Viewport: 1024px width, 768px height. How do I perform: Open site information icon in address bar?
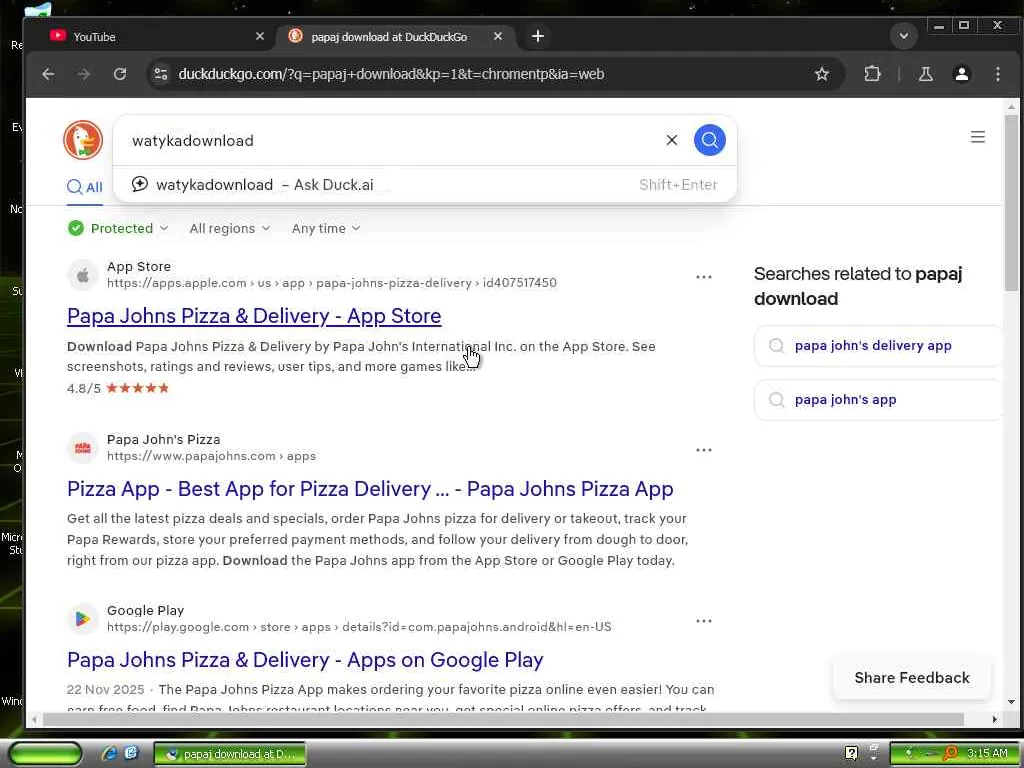pyautogui.click(x=161, y=74)
